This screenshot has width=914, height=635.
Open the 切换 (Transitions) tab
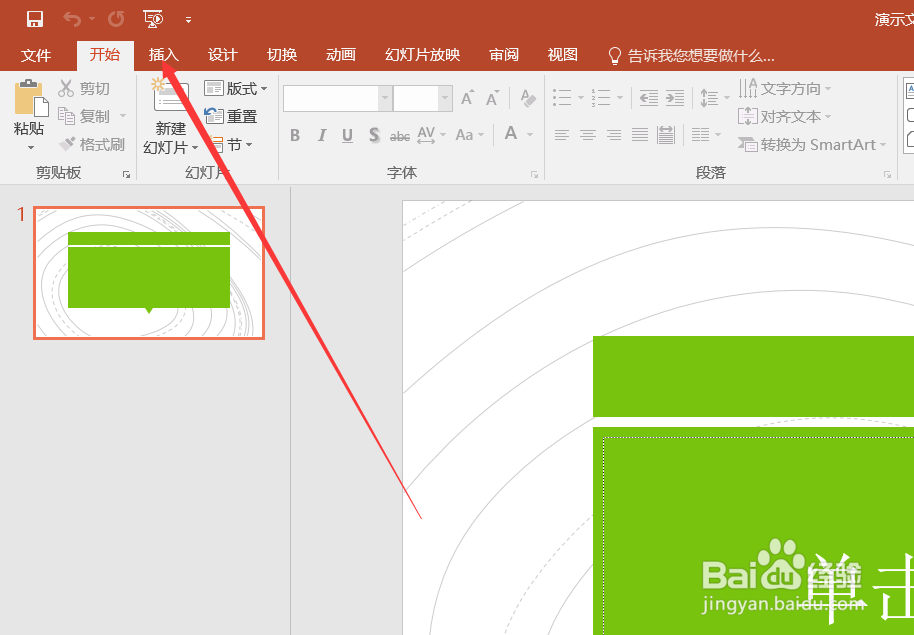[282, 55]
